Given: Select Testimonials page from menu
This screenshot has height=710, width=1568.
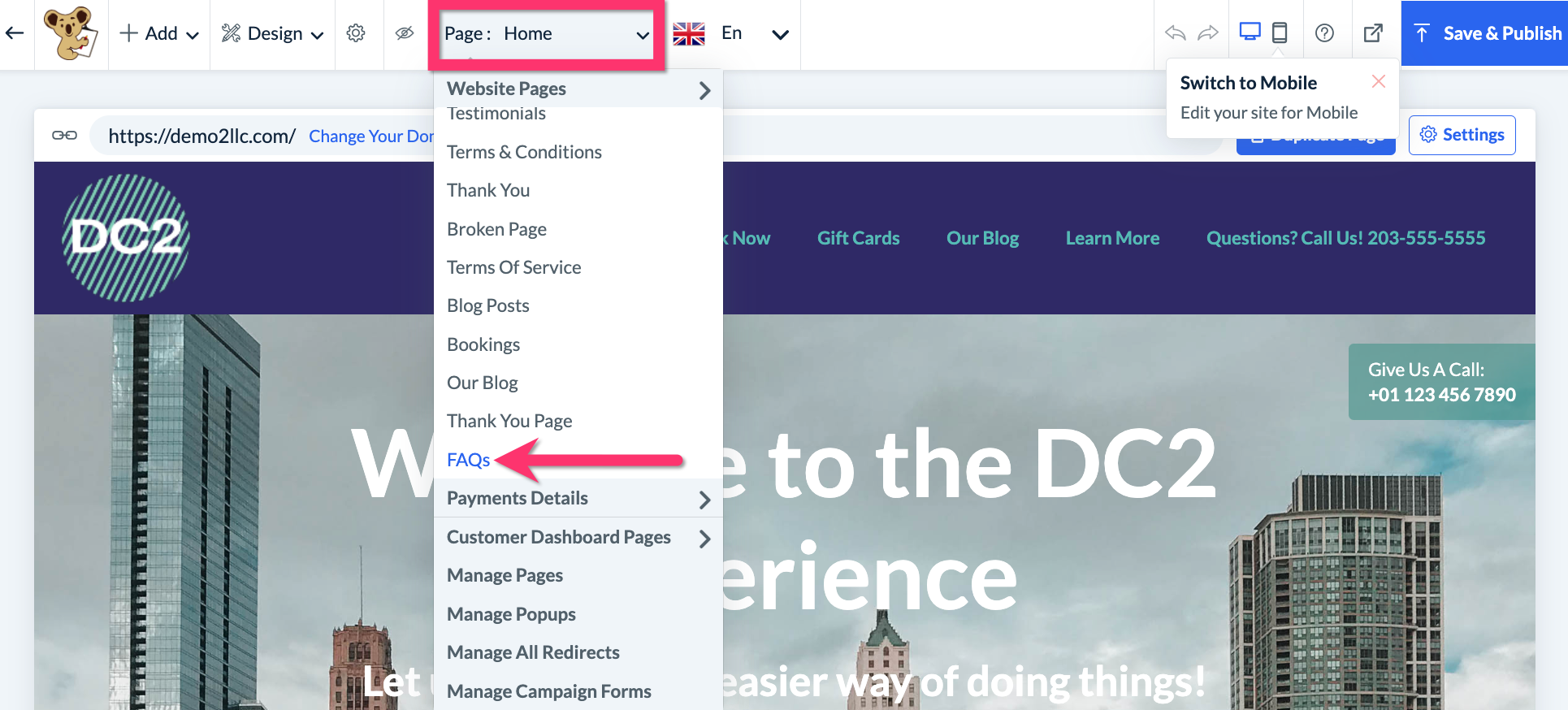Looking at the screenshot, I should point(496,114).
